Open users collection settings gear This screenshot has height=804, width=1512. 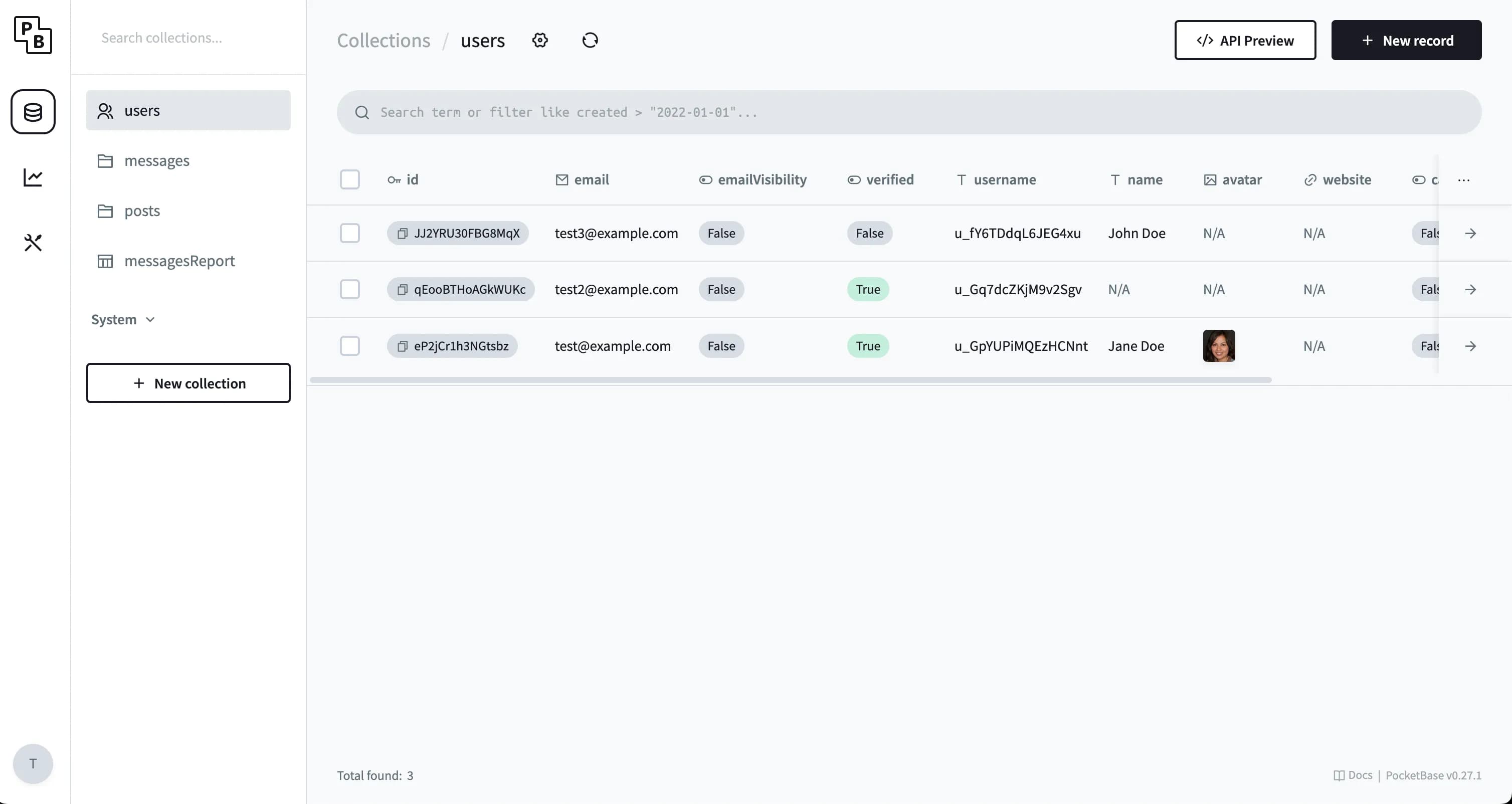click(x=540, y=40)
